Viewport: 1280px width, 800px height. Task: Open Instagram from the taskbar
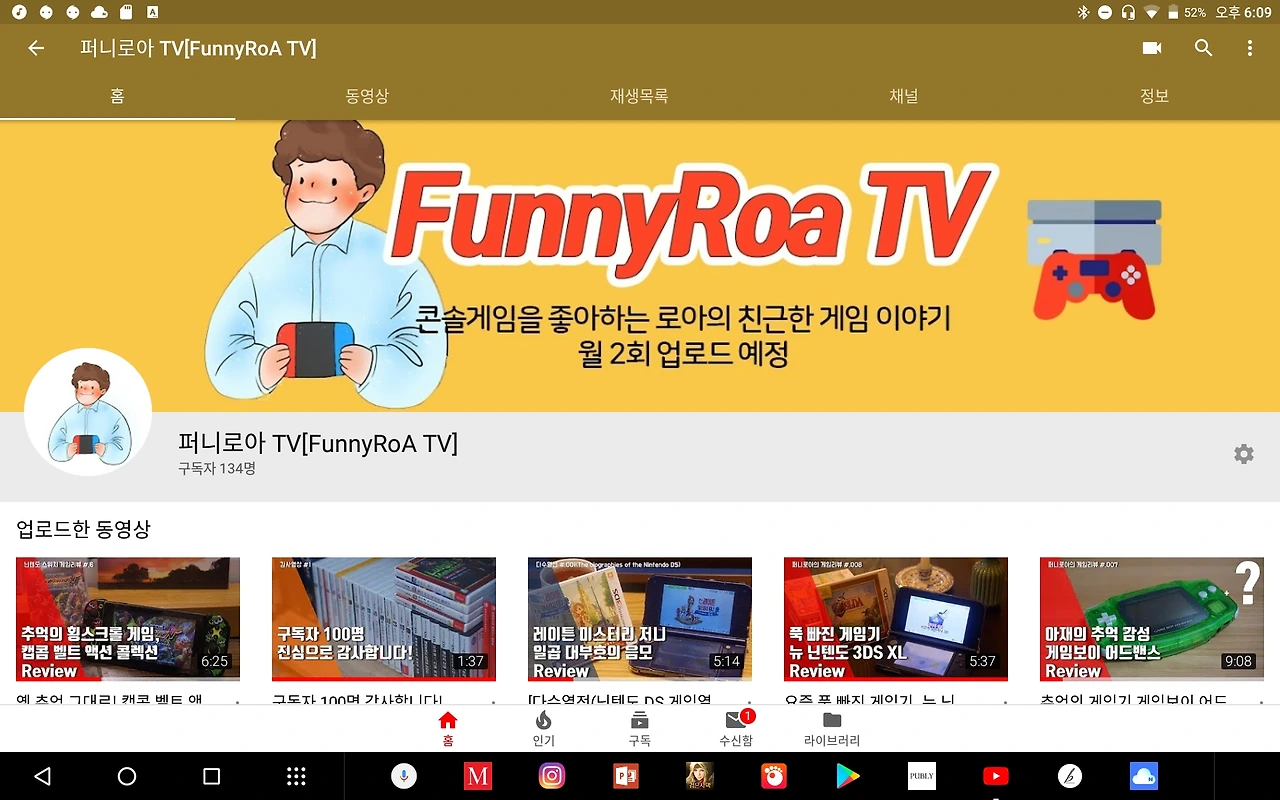pyautogui.click(x=551, y=775)
